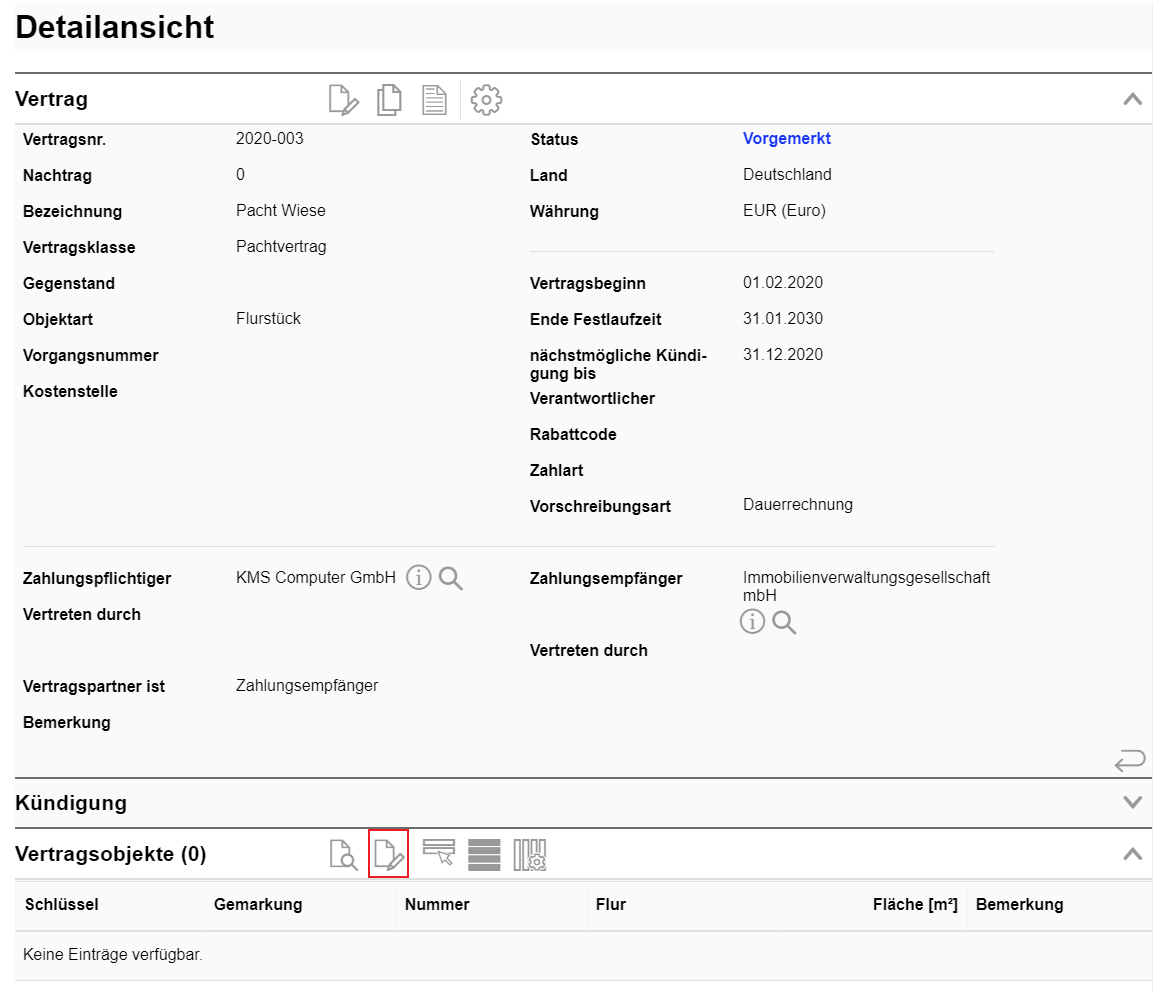Collapse the Vertragsobjekte section
Screen dimensions: 1153x992
(x=1132, y=854)
